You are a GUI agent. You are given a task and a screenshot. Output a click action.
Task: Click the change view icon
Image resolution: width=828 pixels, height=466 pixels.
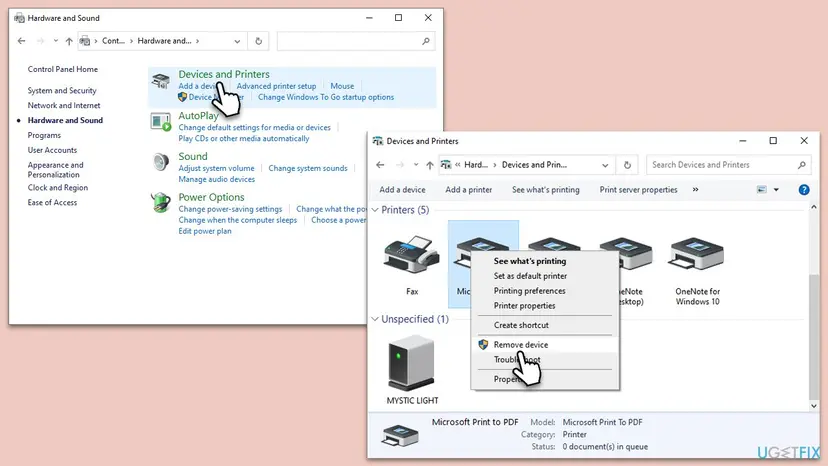761,190
